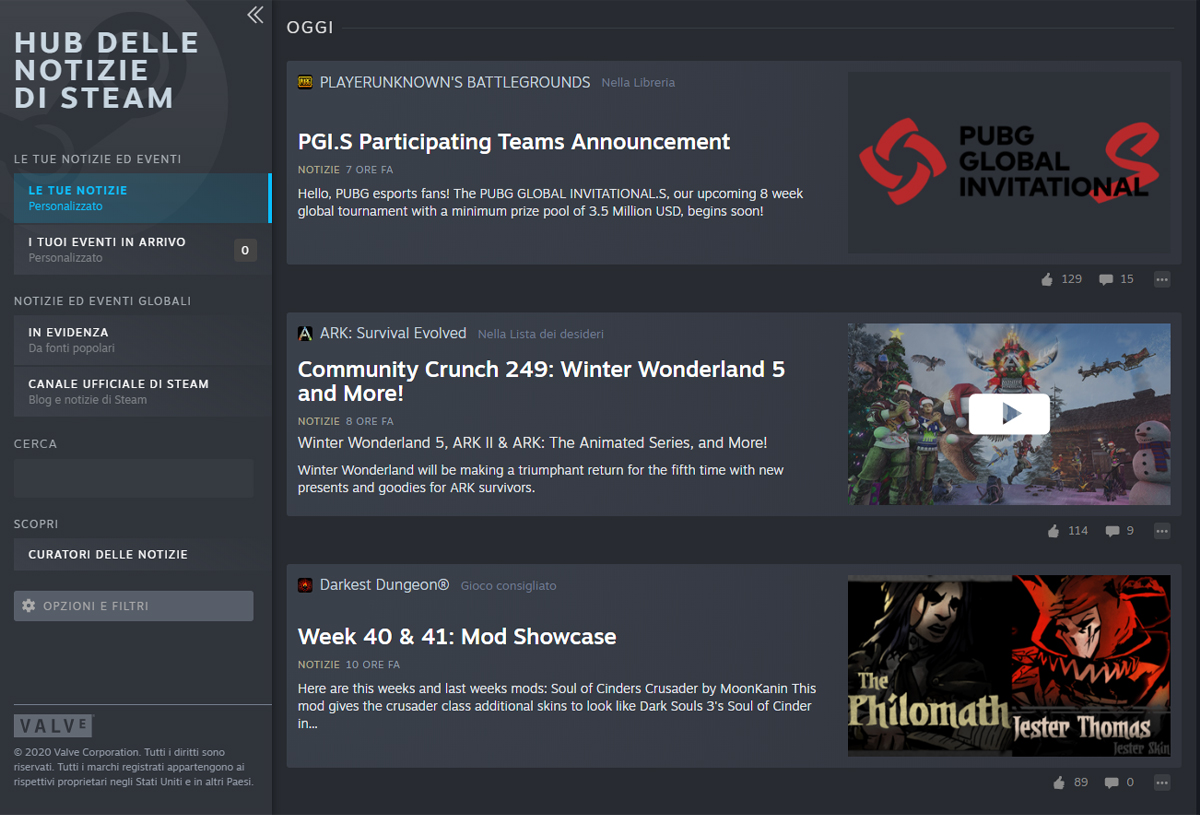Open comments on the PUBG announcement
Screen dimensions: 1200x815
1106,280
